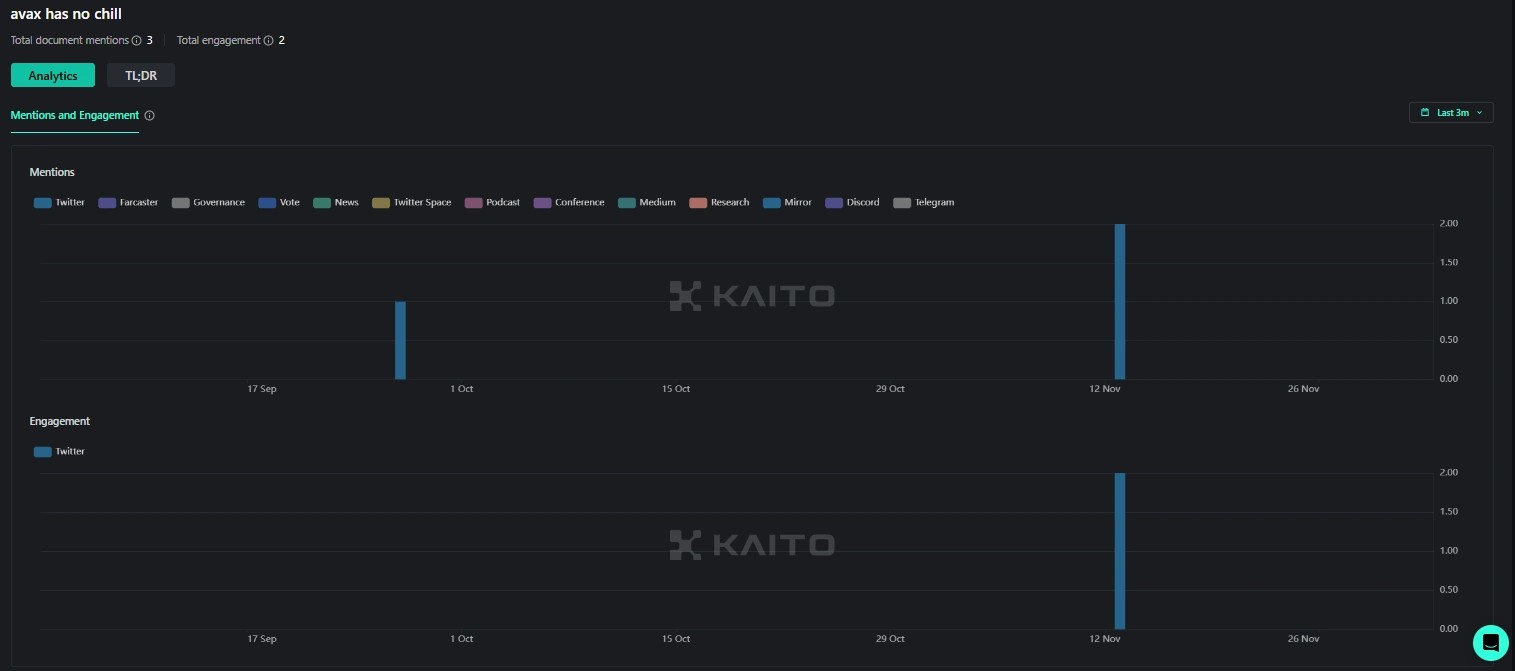Toggle the News legend item
Image resolution: width=1515 pixels, height=671 pixels.
coord(335,203)
